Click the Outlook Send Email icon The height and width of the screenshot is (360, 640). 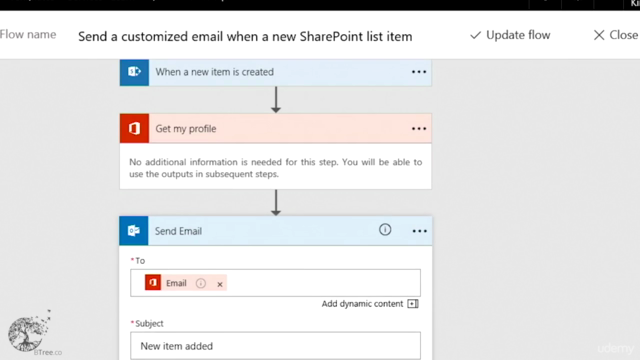pos(134,231)
